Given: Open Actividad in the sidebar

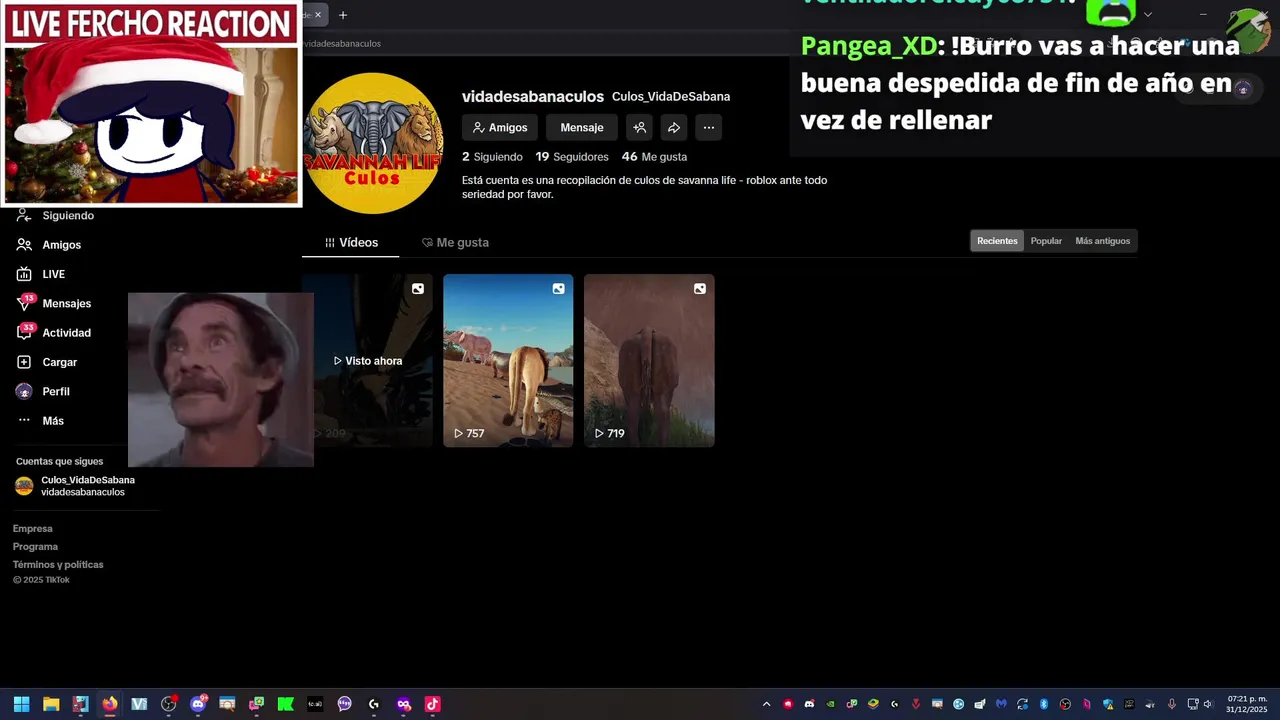Looking at the screenshot, I should (66, 333).
